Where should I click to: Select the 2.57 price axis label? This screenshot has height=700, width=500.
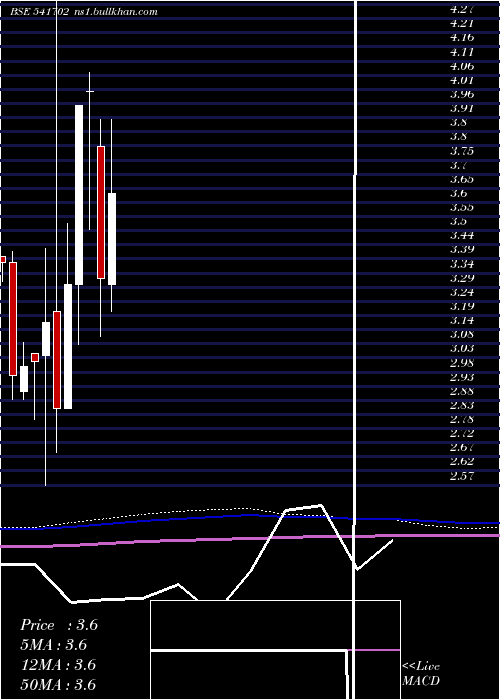pyautogui.click(x=462, y=476)
